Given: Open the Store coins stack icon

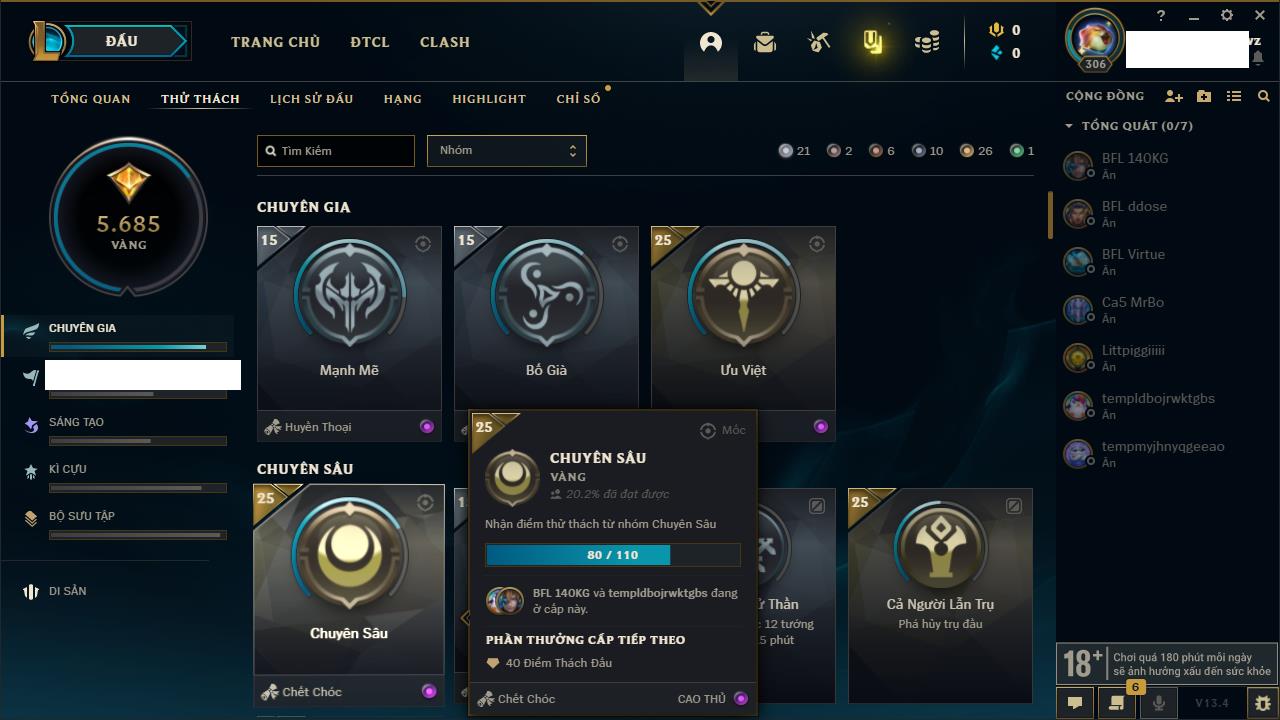Looking at the screenshot, I should [927, 42].
